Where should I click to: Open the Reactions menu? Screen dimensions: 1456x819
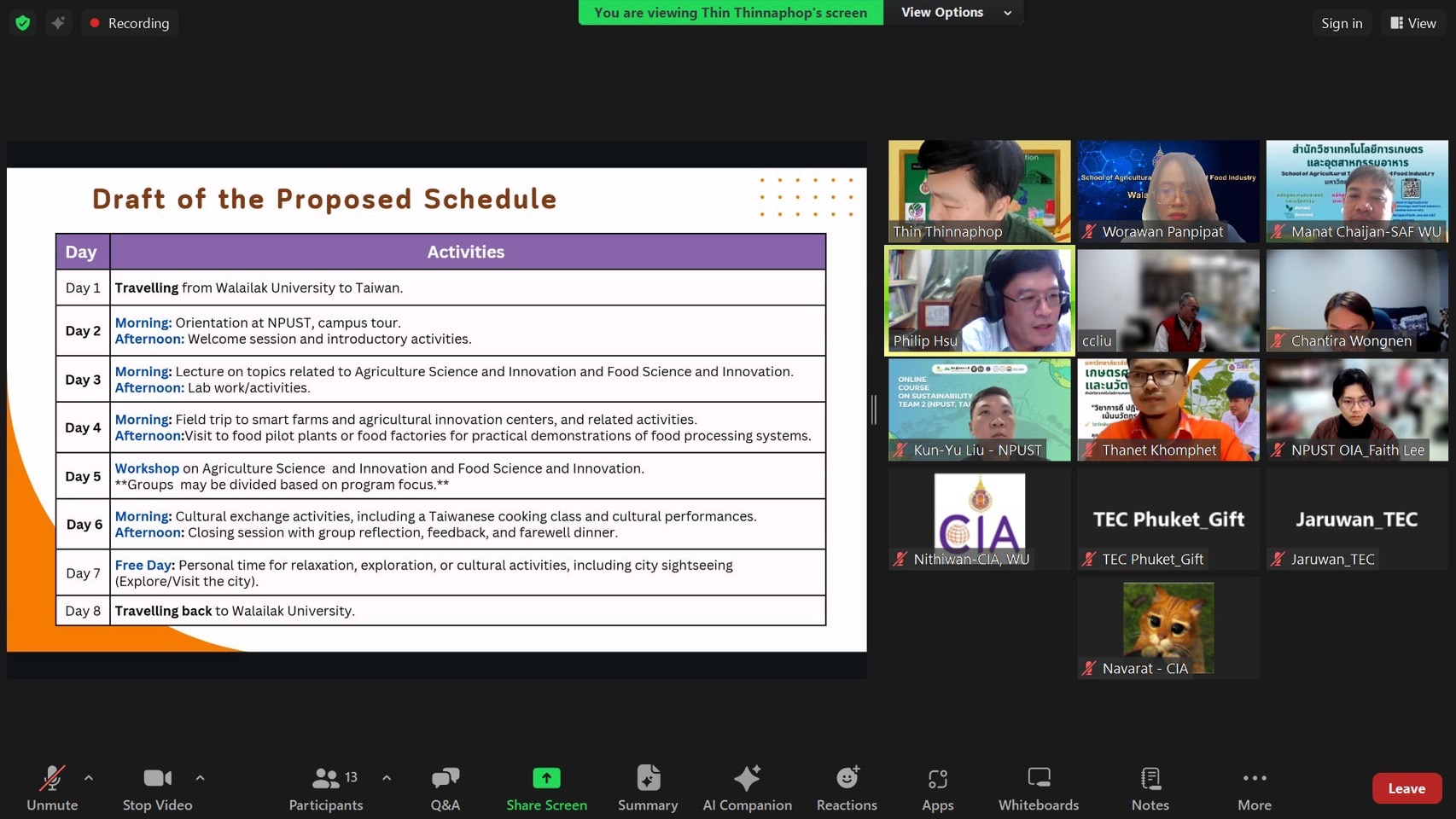click(846, 788)
